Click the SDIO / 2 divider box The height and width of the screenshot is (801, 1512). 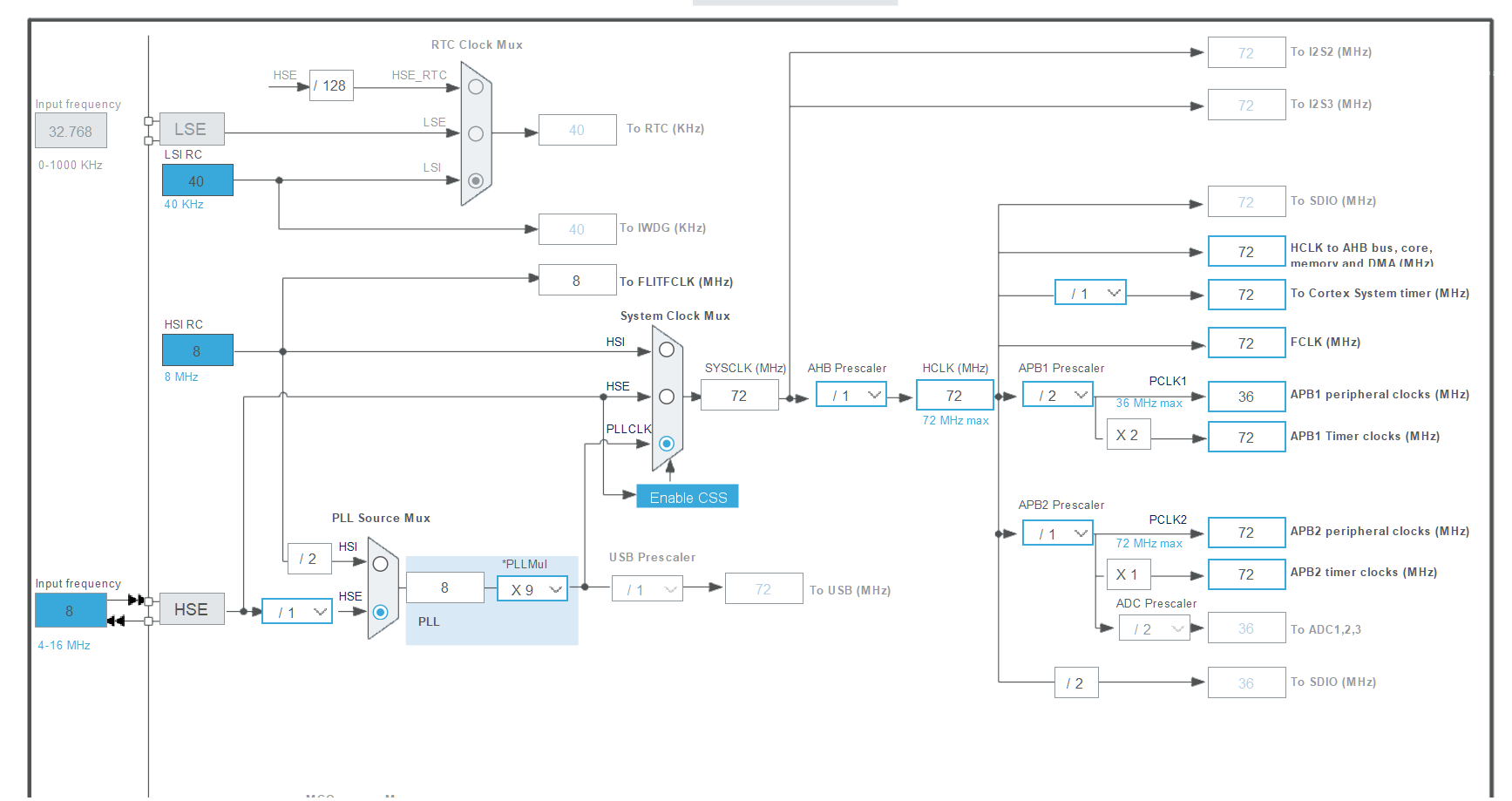pyautogui.click(x=1076, y=683)
